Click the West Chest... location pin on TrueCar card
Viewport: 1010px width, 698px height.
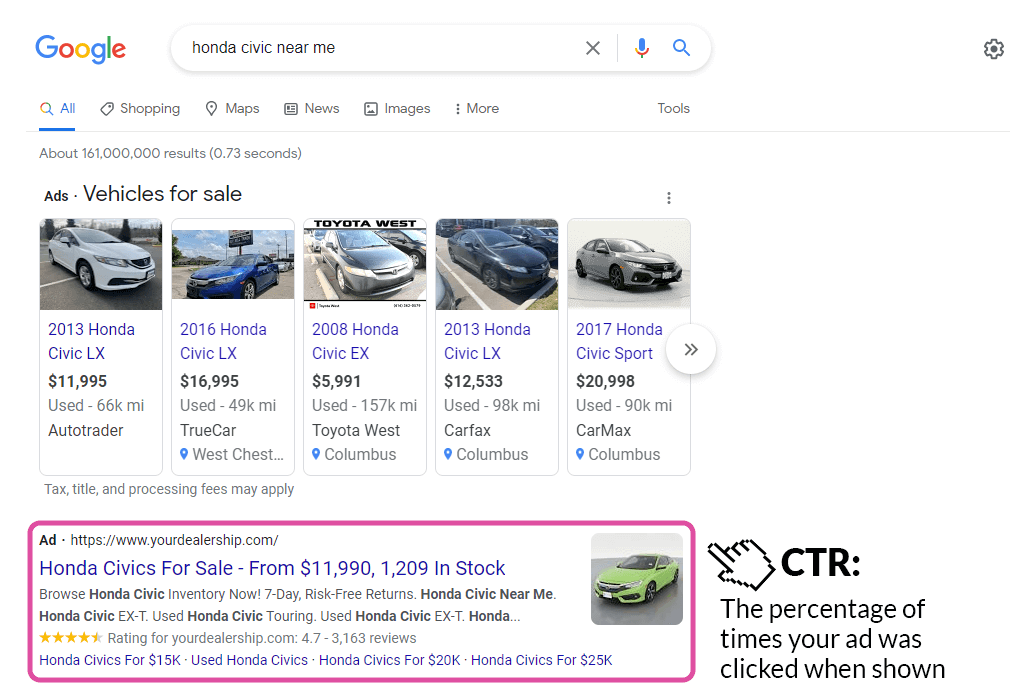coord(184,454)
